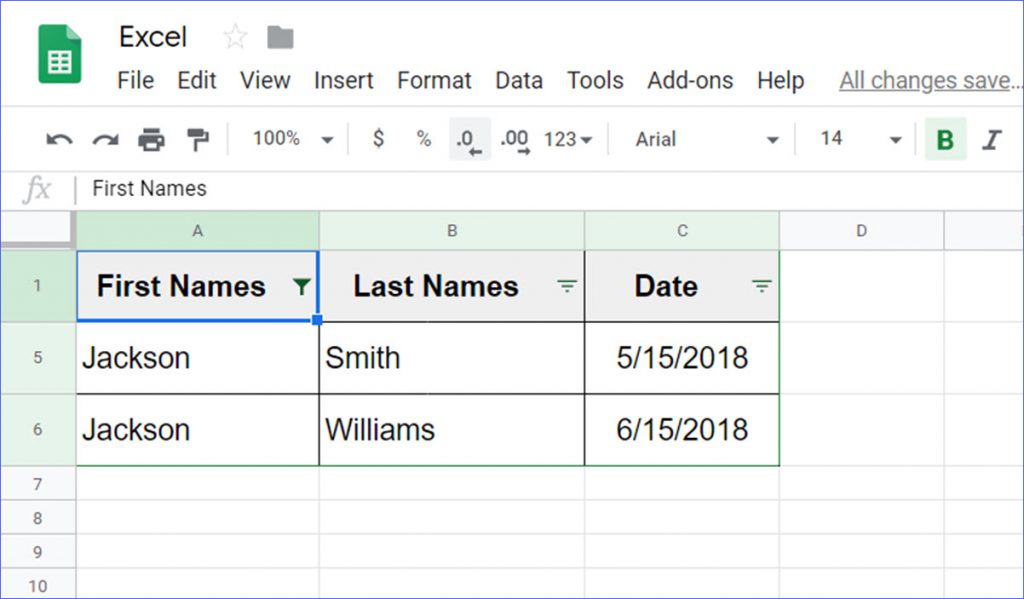This screenshot has width=1024, height=599.
Task: Toggle Bold formatting
Action: point(945,140)
